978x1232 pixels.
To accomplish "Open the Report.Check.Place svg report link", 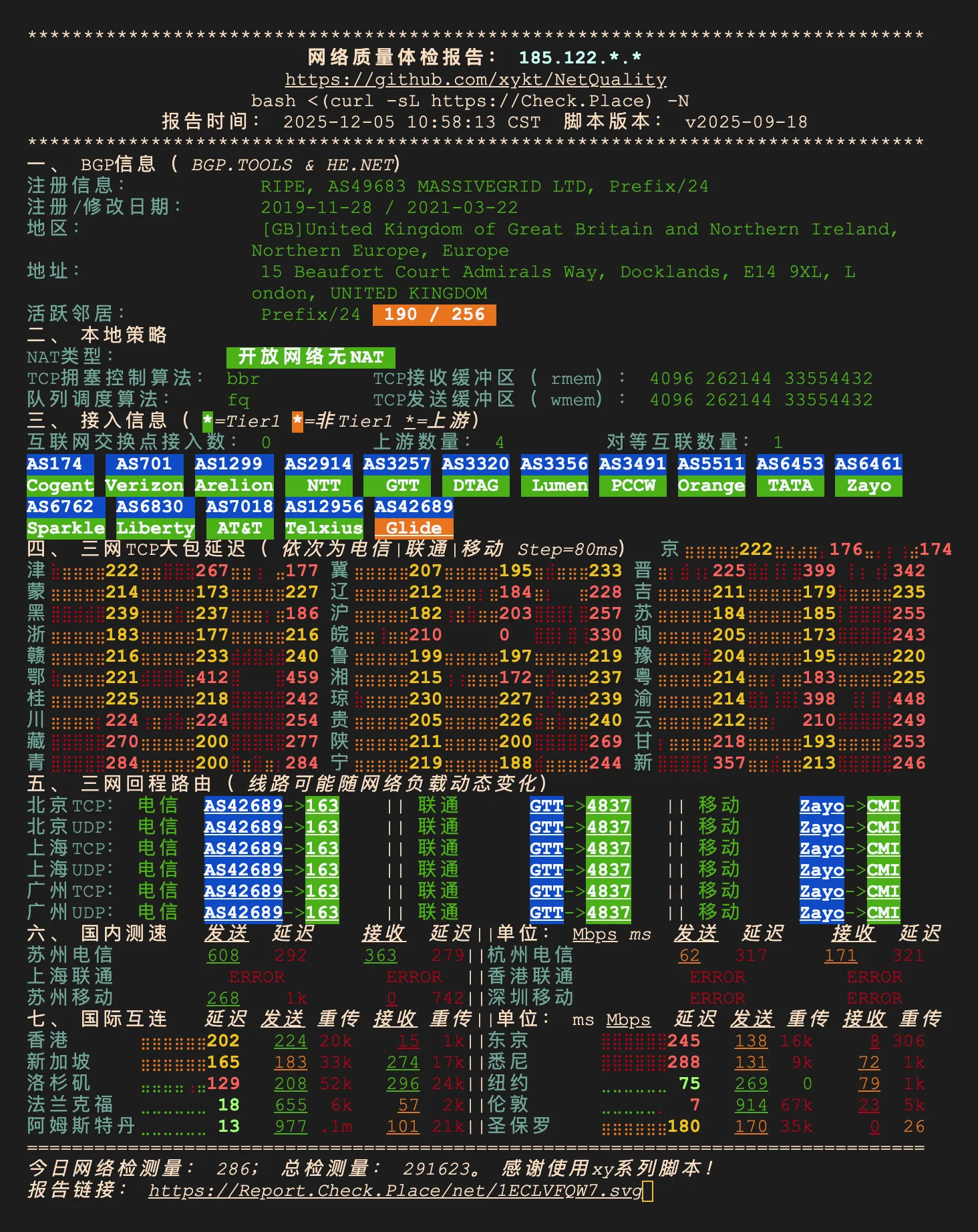I will 395,1191.
